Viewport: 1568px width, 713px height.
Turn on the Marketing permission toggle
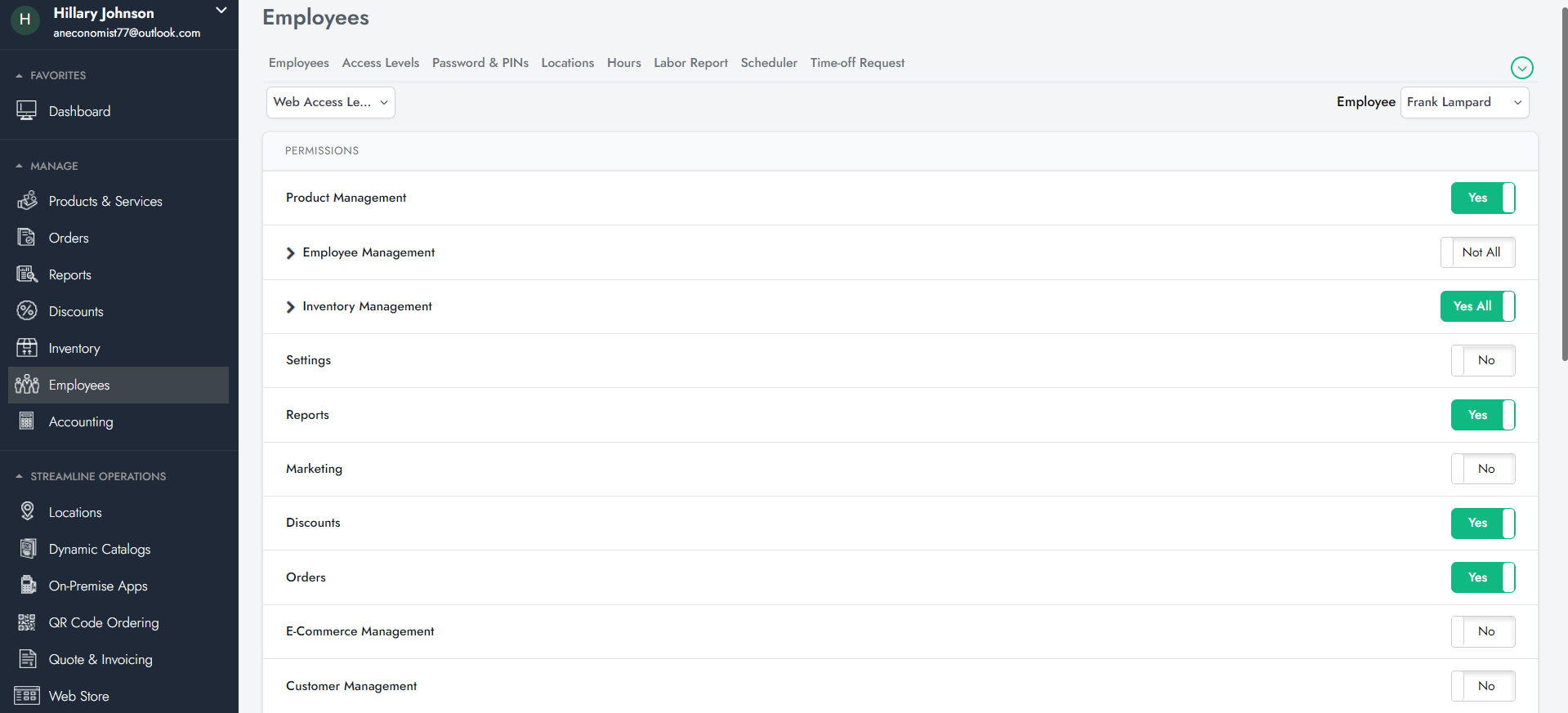[x=1482, y=469]
